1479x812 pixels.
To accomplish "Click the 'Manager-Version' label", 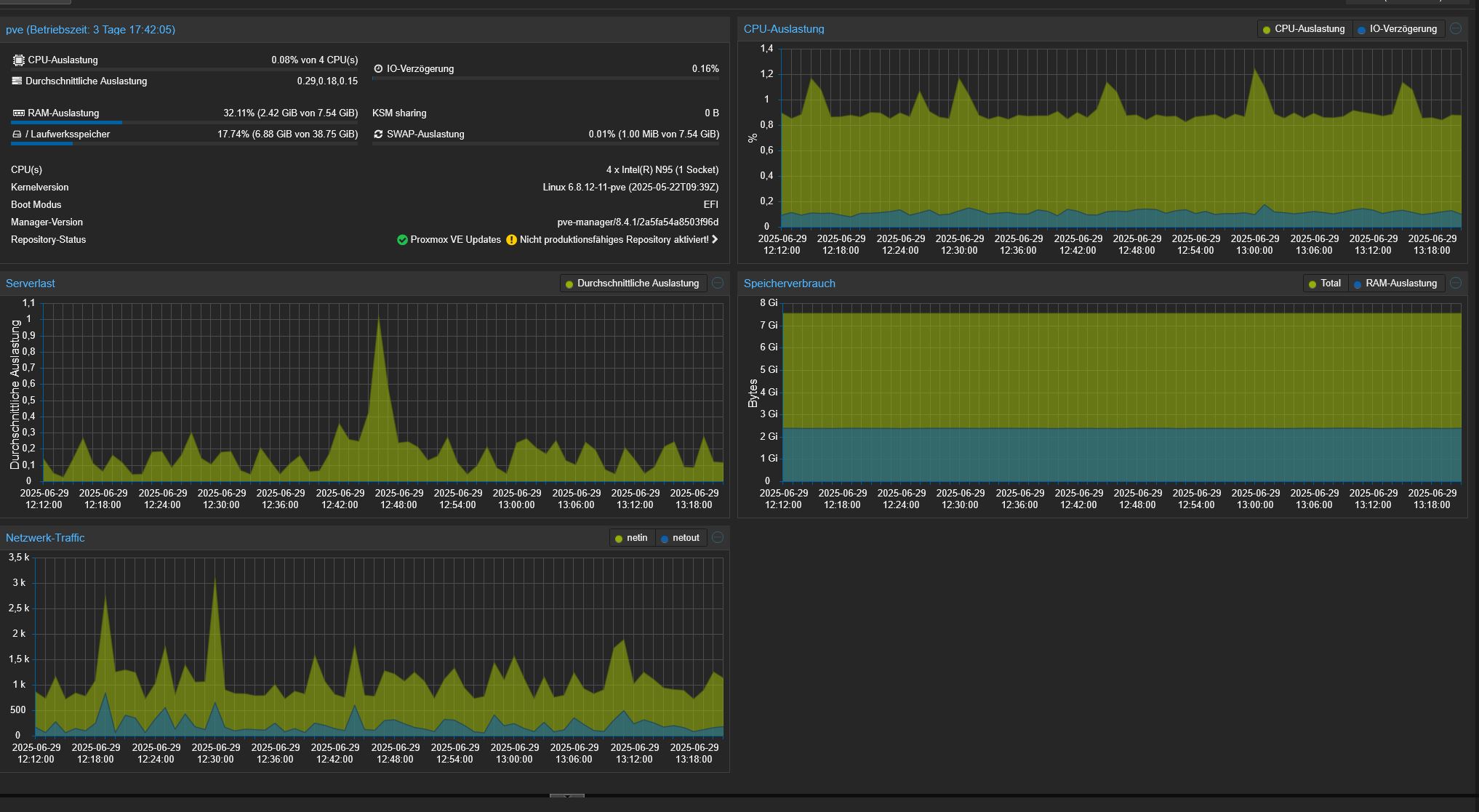I will tap(47, 222).
